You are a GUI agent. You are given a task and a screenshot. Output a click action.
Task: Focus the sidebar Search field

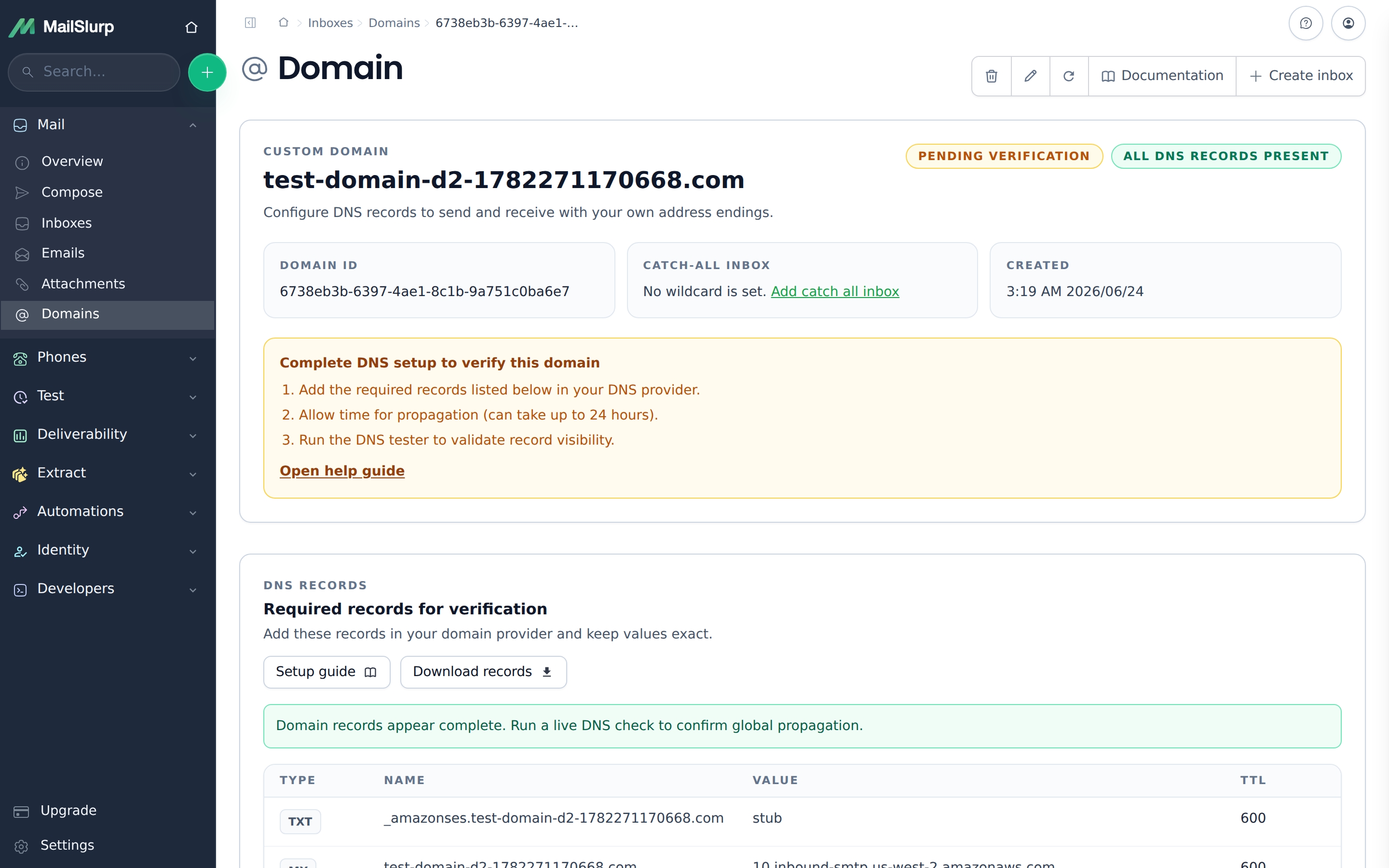coord(94,72)
